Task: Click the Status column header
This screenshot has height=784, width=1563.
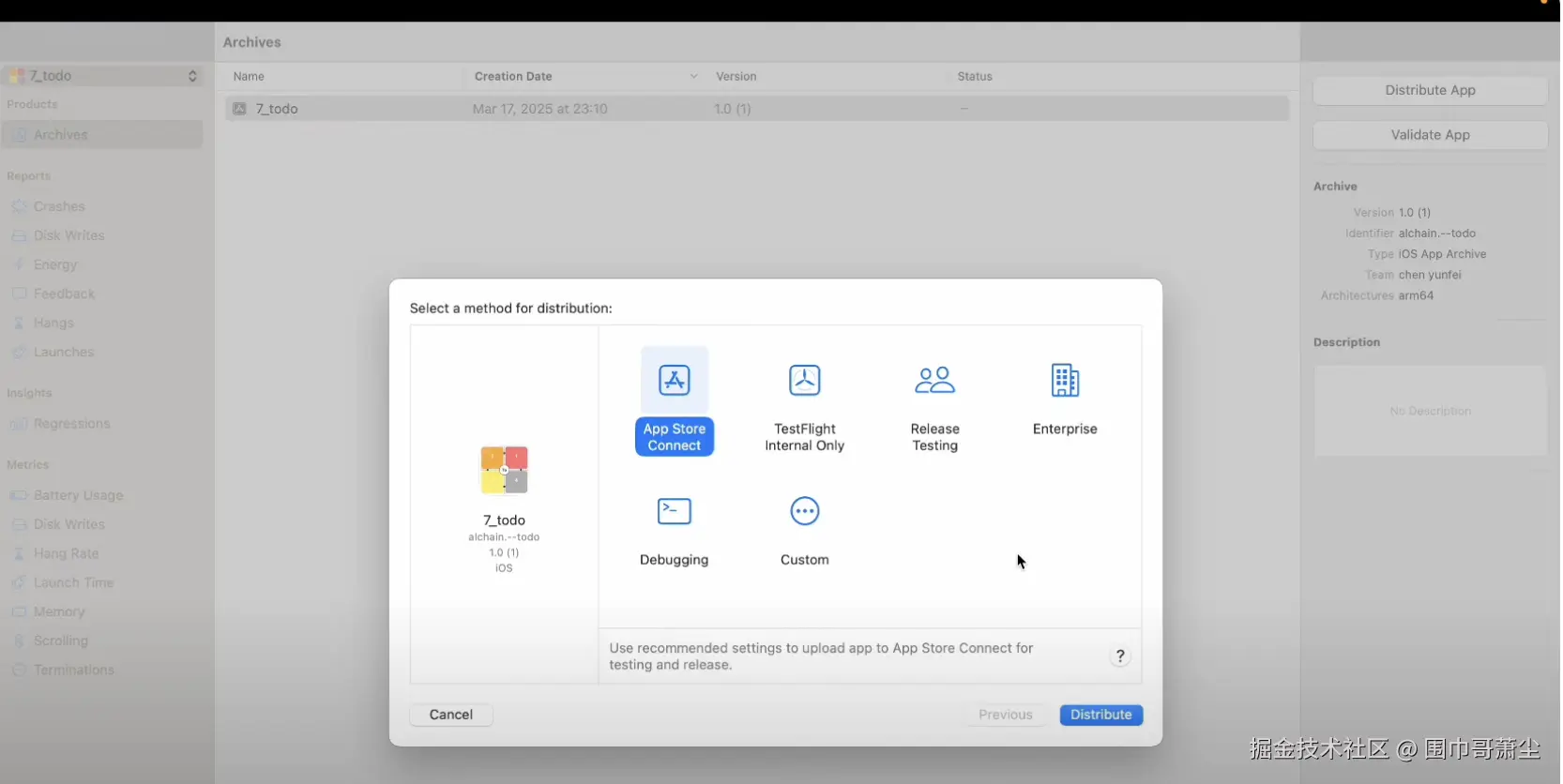Action: pos(975,77)
